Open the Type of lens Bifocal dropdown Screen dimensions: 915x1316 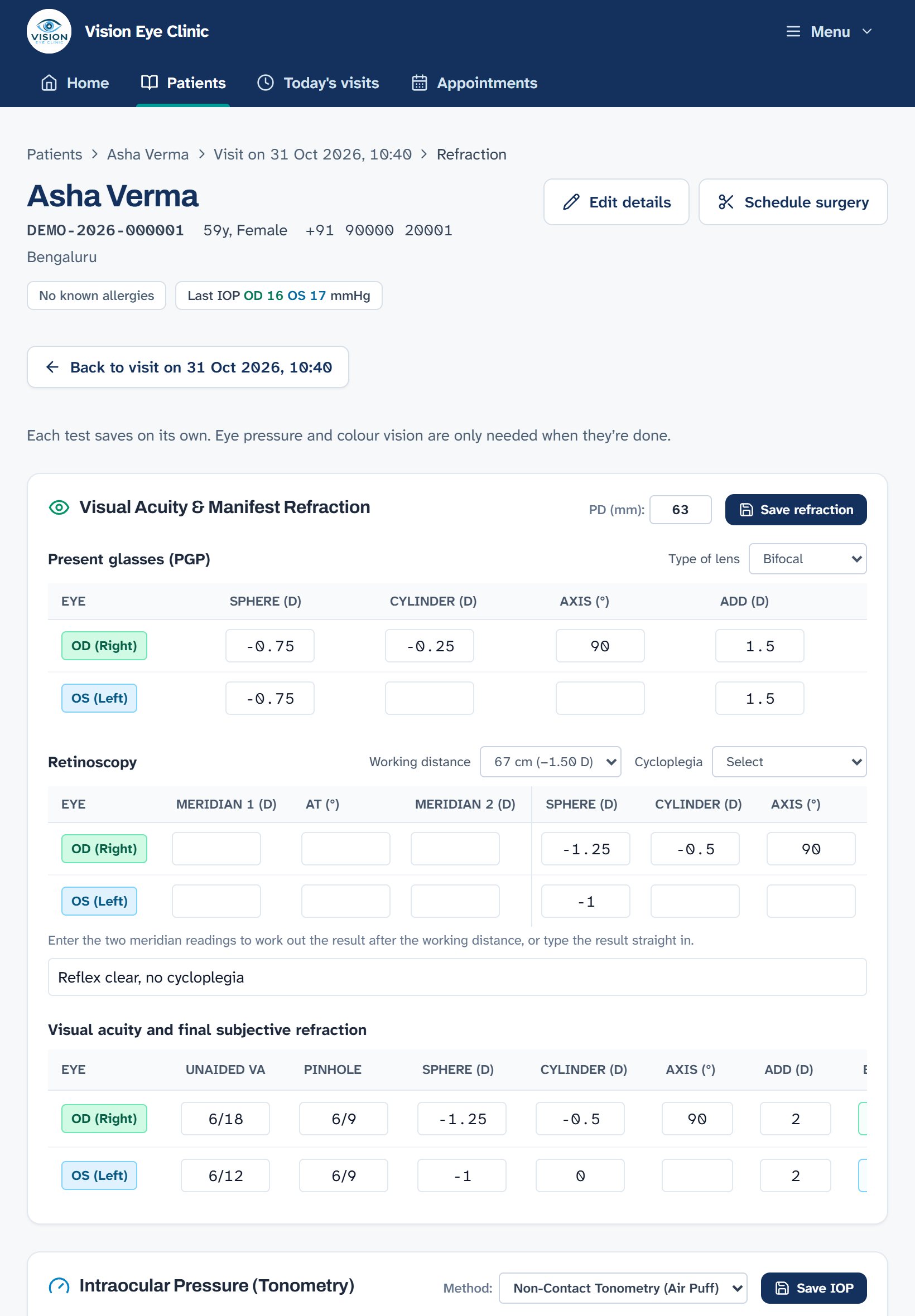[x=807, y=559]
